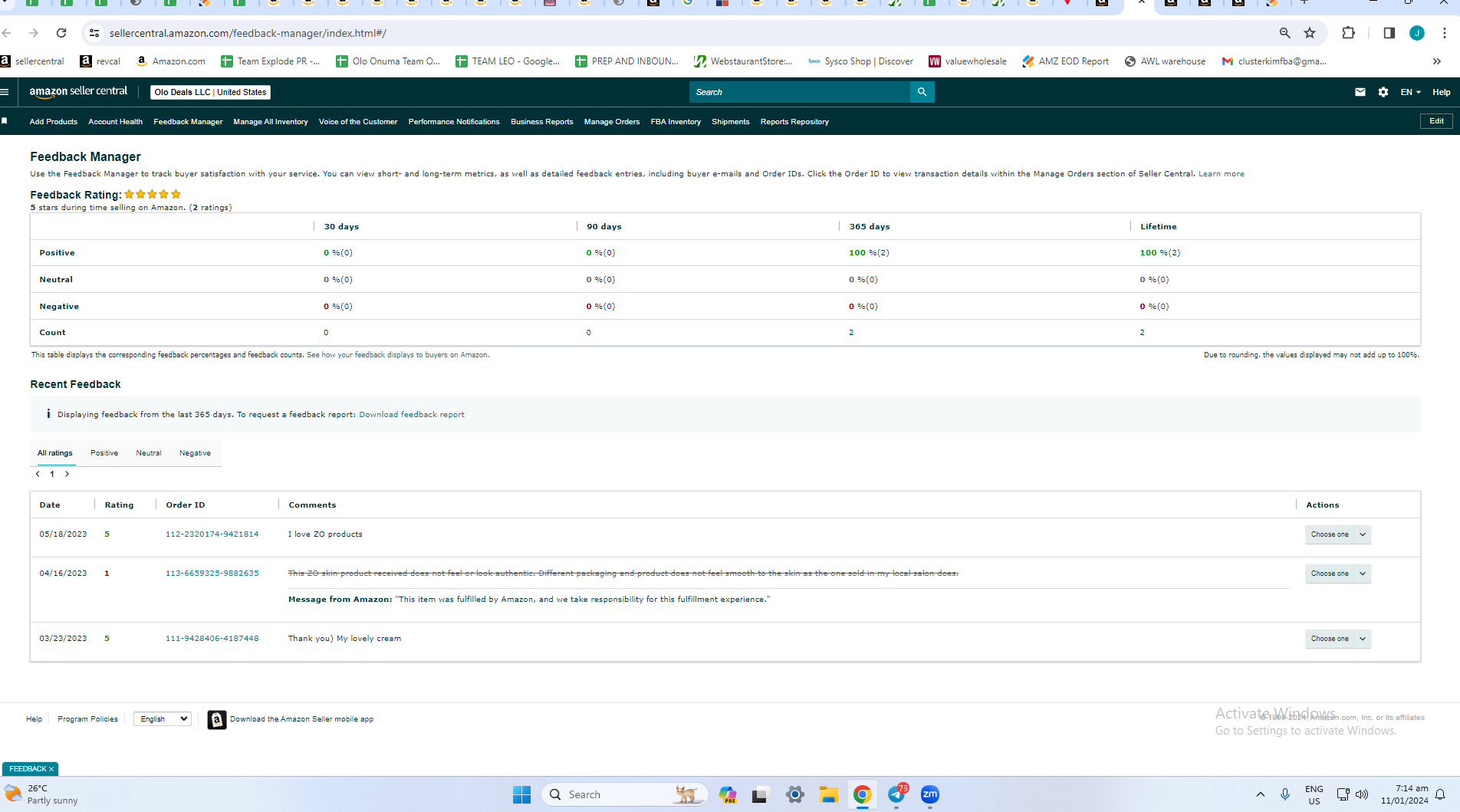Open the AMZ EOD Report bookmark
Viewport: 1460px width, 812px height.
point(1065,61)
